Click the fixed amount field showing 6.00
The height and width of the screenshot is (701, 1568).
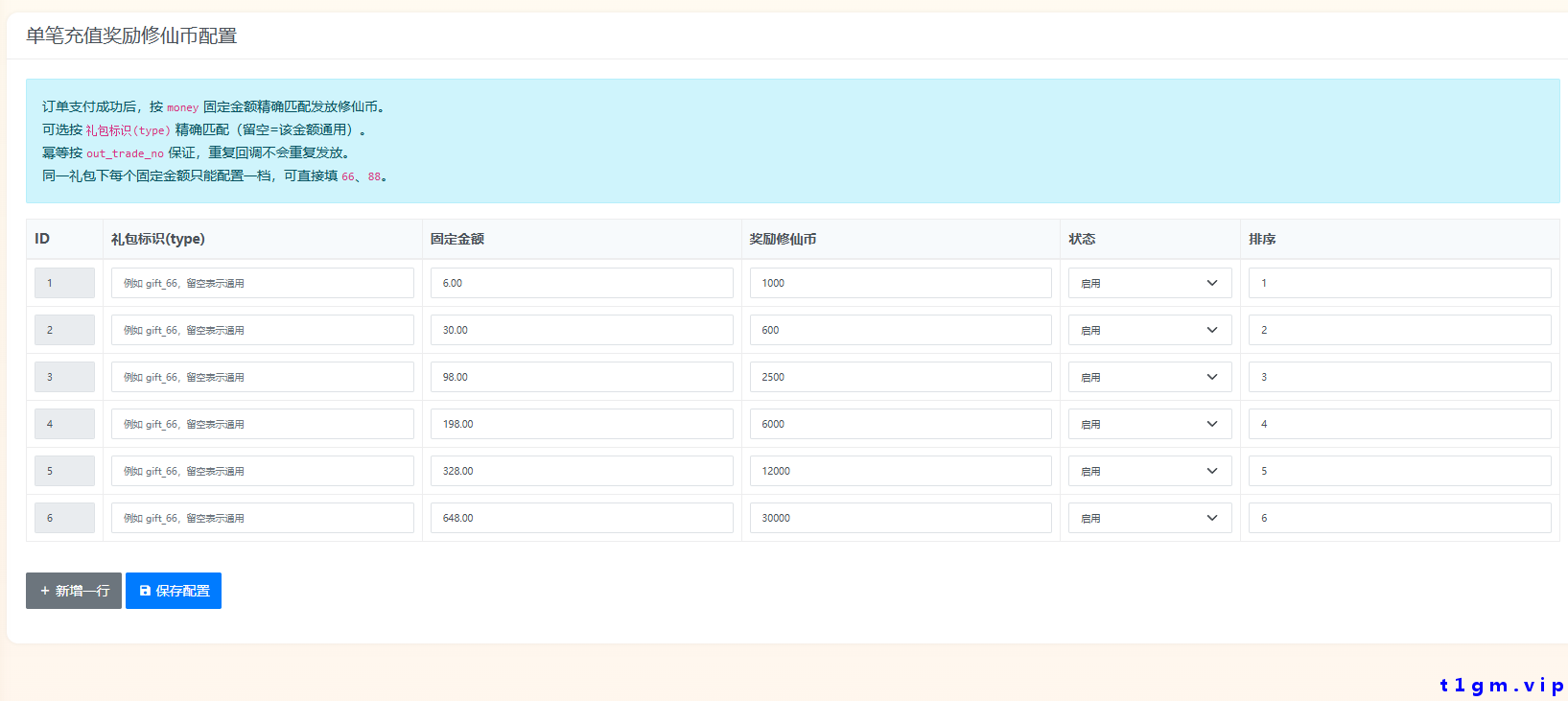coord(582,283)
